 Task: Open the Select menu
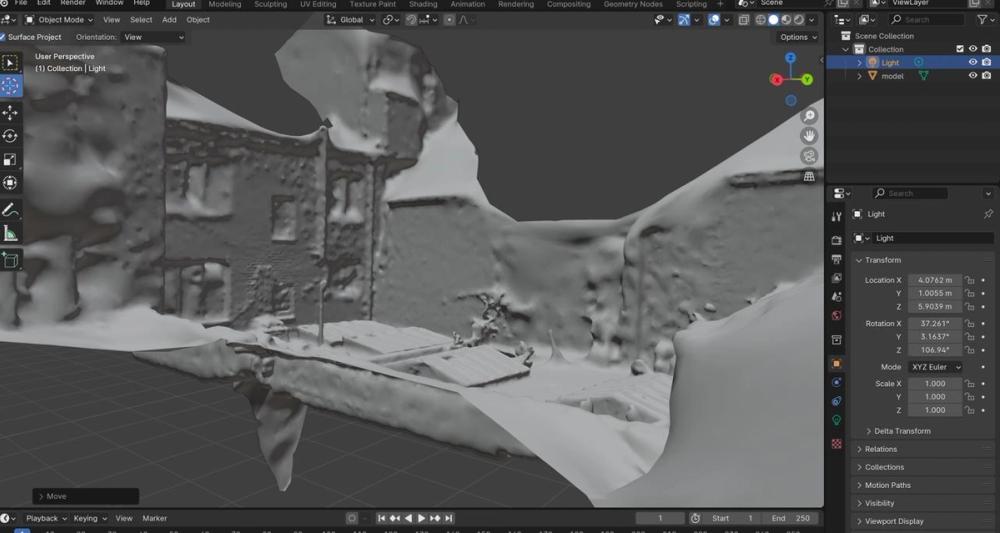[x=141, y=20]
